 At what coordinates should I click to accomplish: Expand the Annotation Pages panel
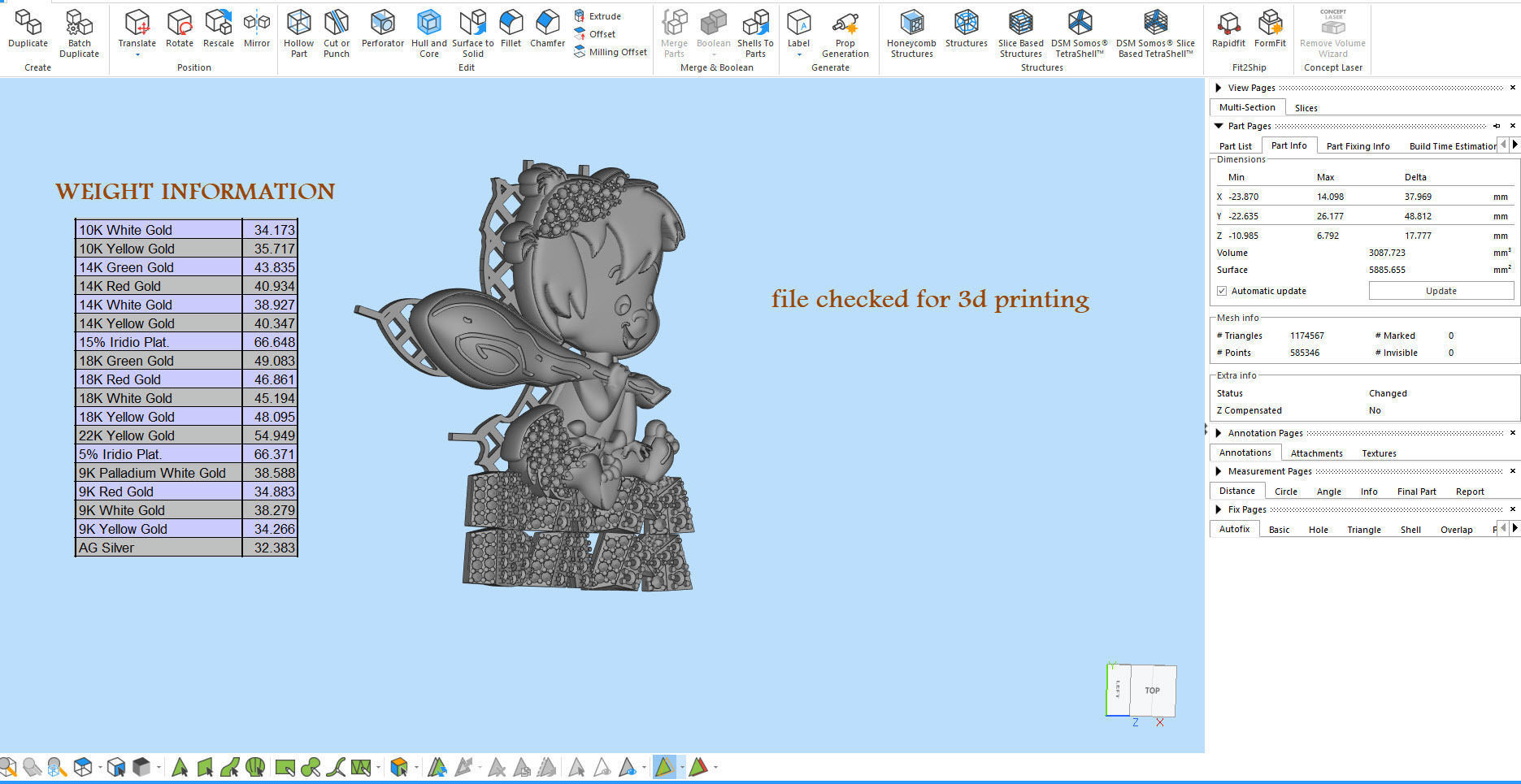point(1218,433)
